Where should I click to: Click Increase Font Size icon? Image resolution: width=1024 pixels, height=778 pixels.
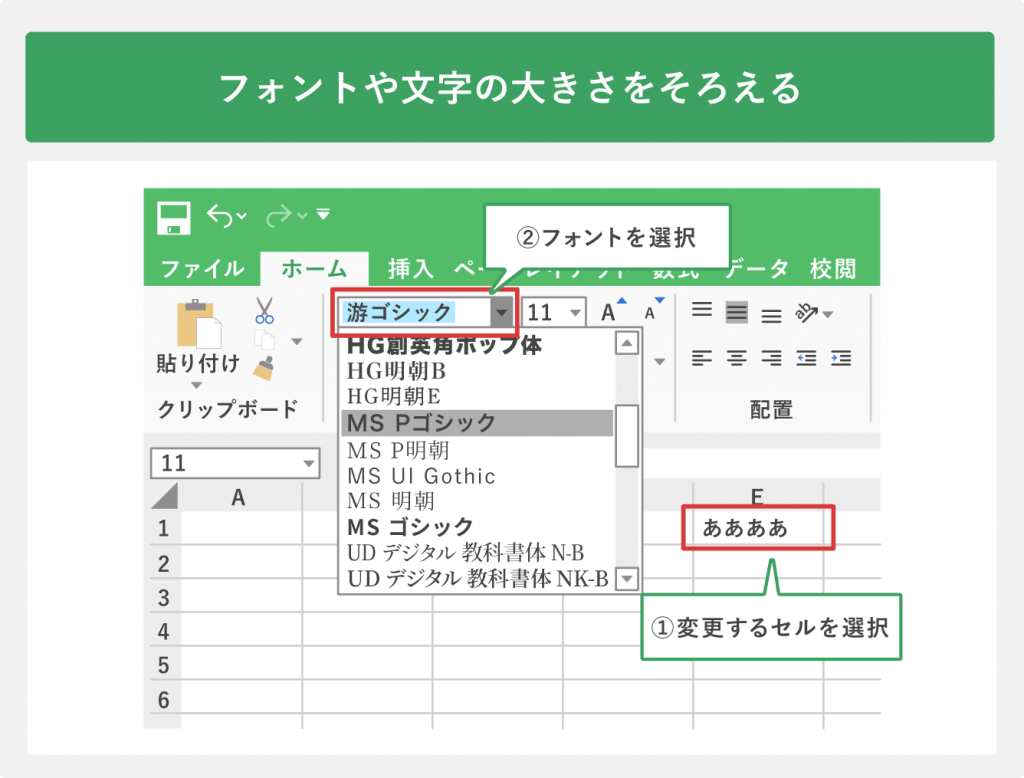point(613,311)
